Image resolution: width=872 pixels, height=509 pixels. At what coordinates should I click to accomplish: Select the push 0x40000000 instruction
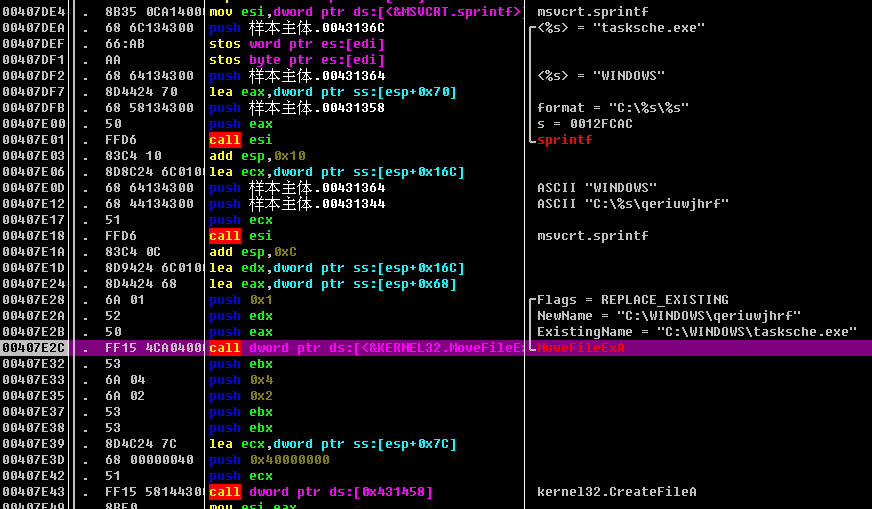click(x=272, y=460)
